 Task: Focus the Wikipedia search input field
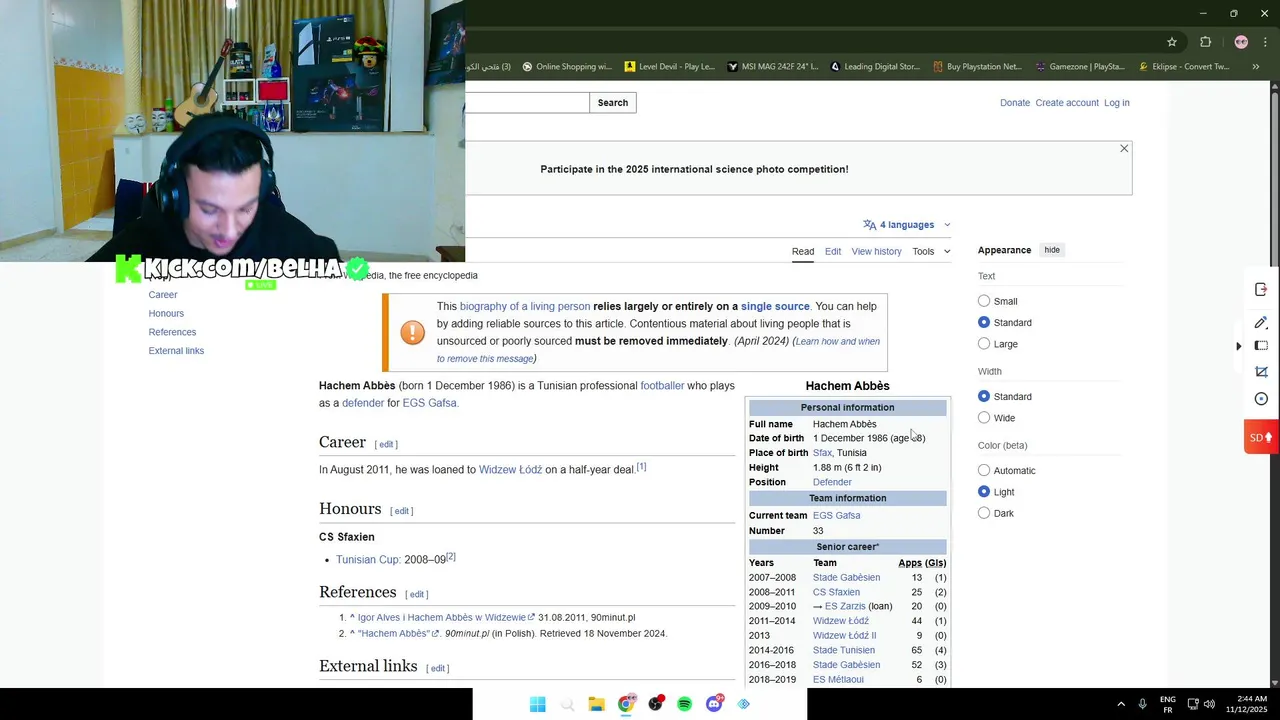(x=527, y=103)
